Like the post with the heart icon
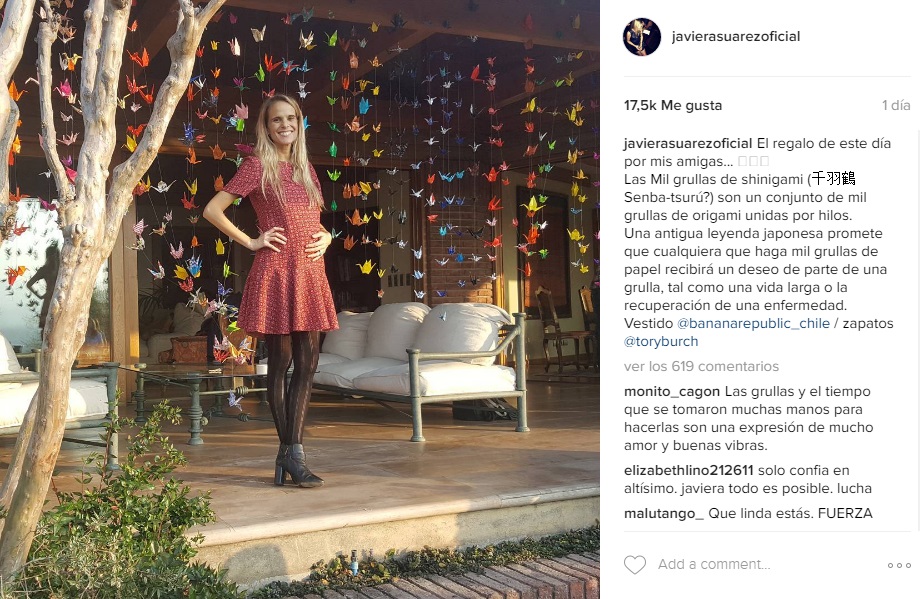920x599 pixels. 634,564
